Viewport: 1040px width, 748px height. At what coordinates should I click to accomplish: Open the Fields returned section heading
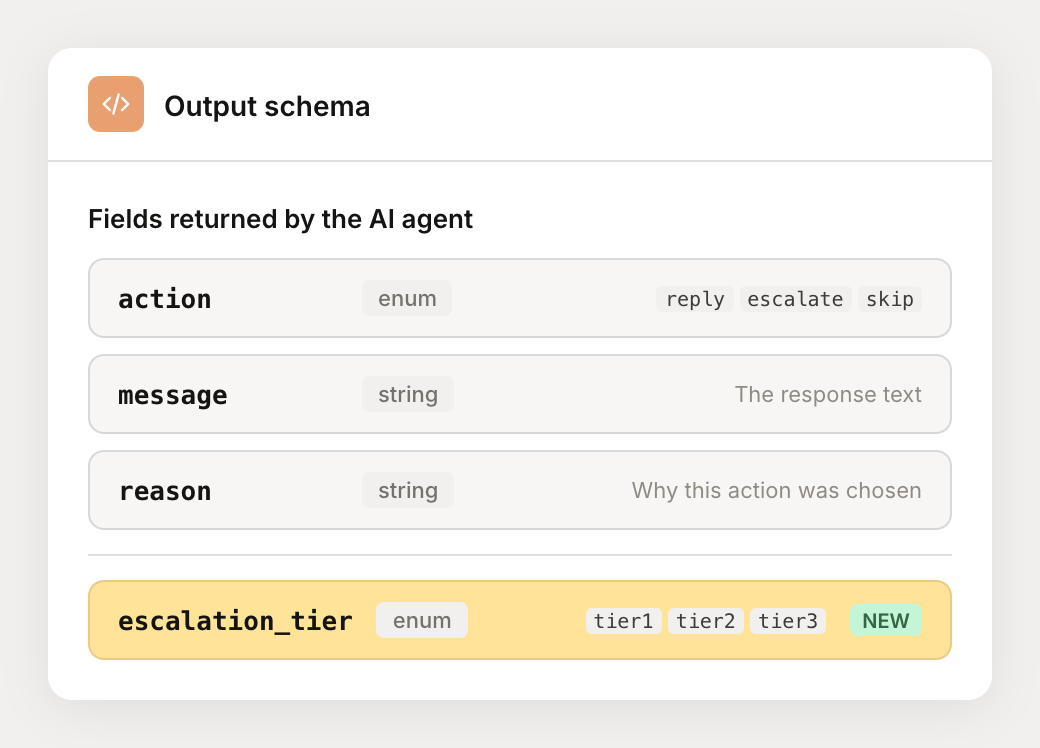tap(280, 219)
